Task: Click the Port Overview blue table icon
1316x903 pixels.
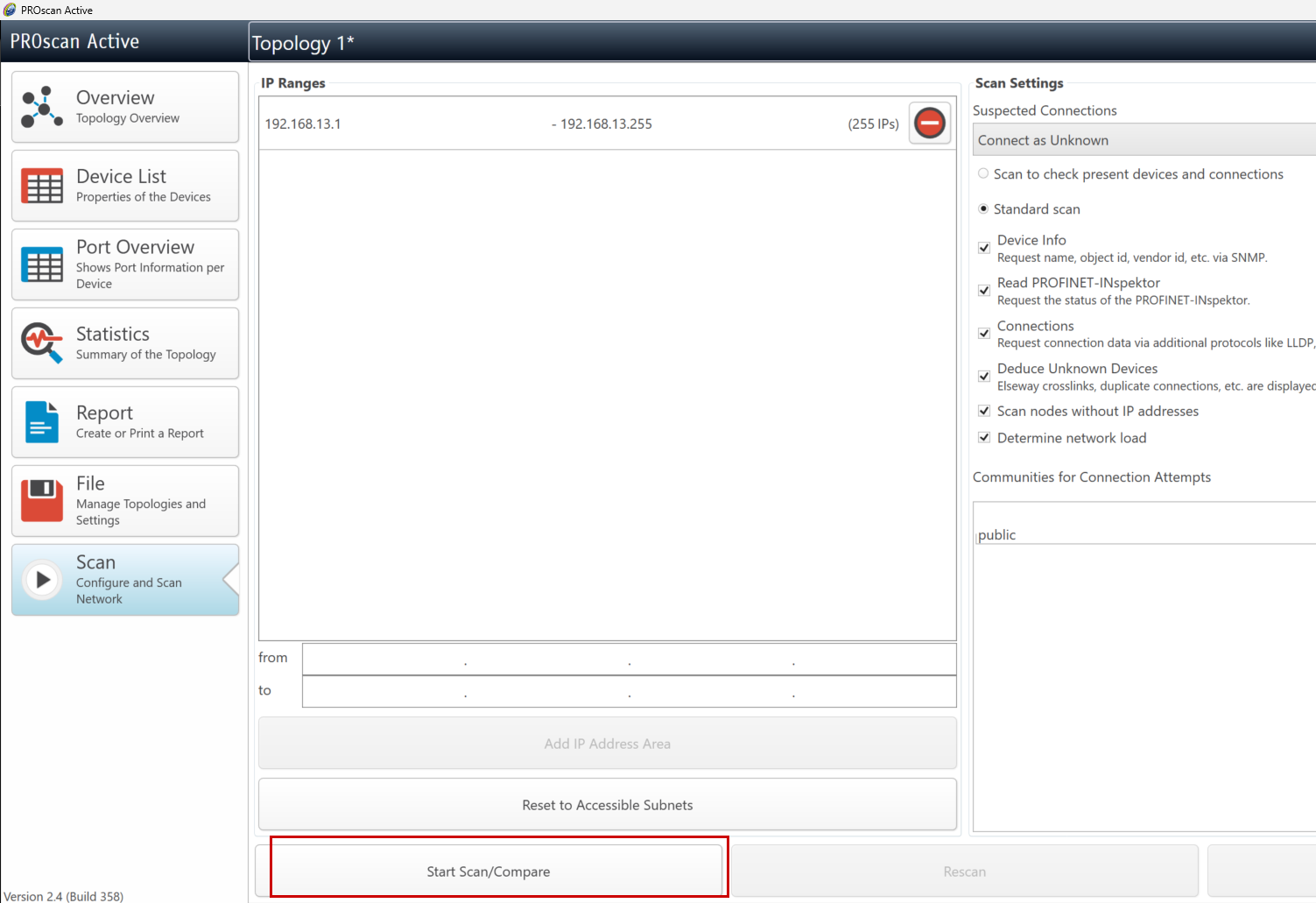Action: [41, 265]
